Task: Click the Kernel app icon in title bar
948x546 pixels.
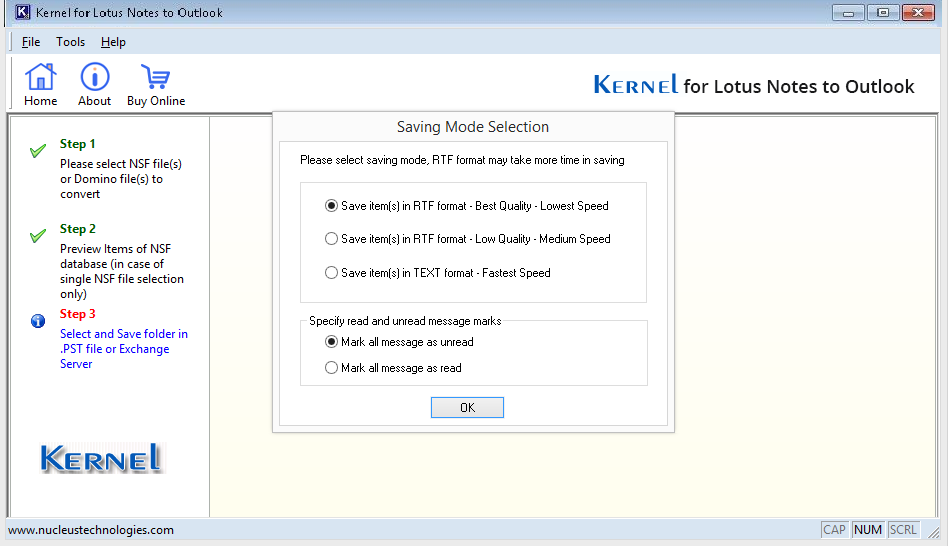Action: pos(22,12)
